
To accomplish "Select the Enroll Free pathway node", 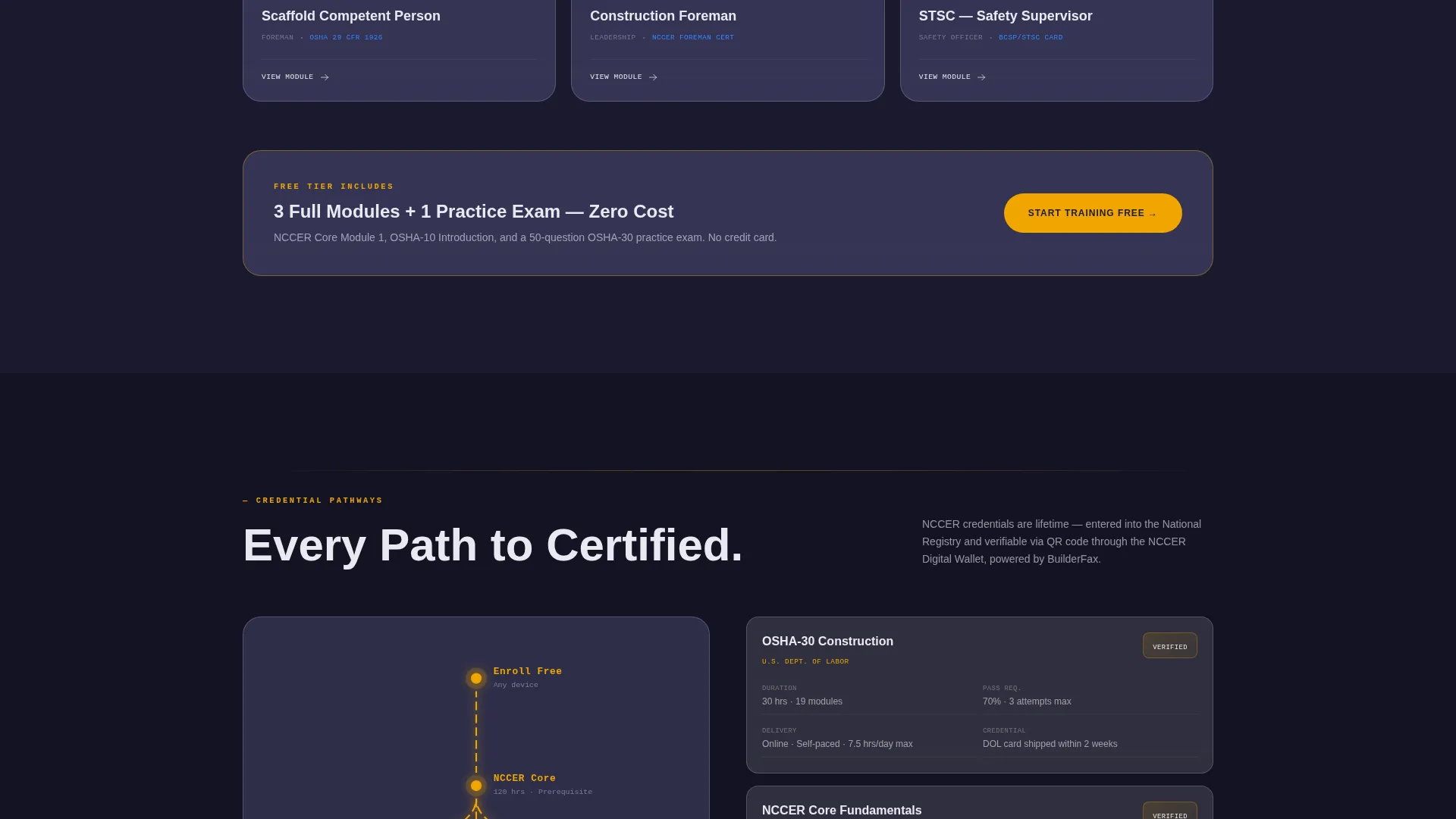I will [x=476, y=679].
